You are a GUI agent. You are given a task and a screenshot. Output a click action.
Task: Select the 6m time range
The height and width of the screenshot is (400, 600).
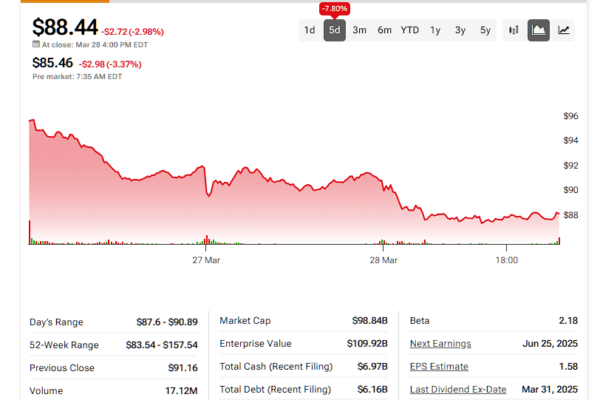(x=385, y=30)
